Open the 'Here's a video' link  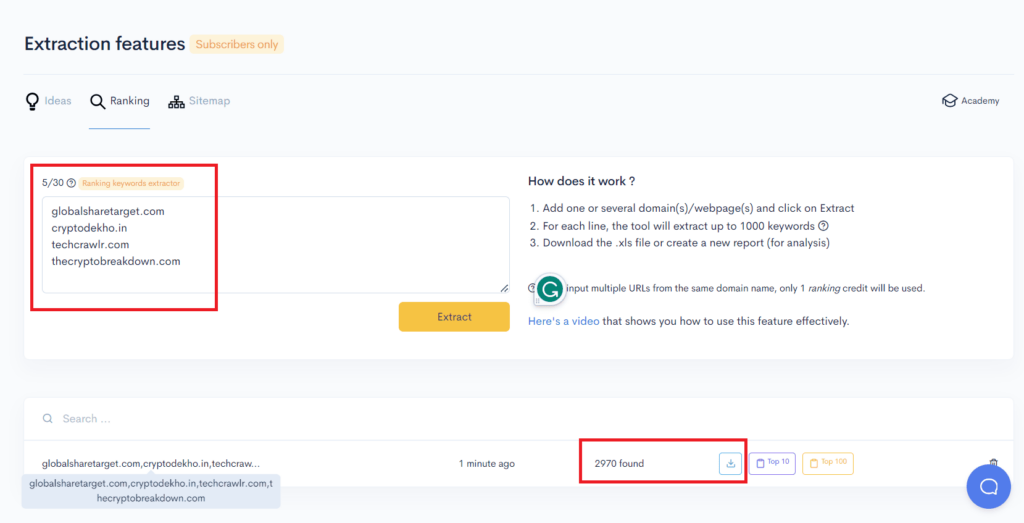563,321
